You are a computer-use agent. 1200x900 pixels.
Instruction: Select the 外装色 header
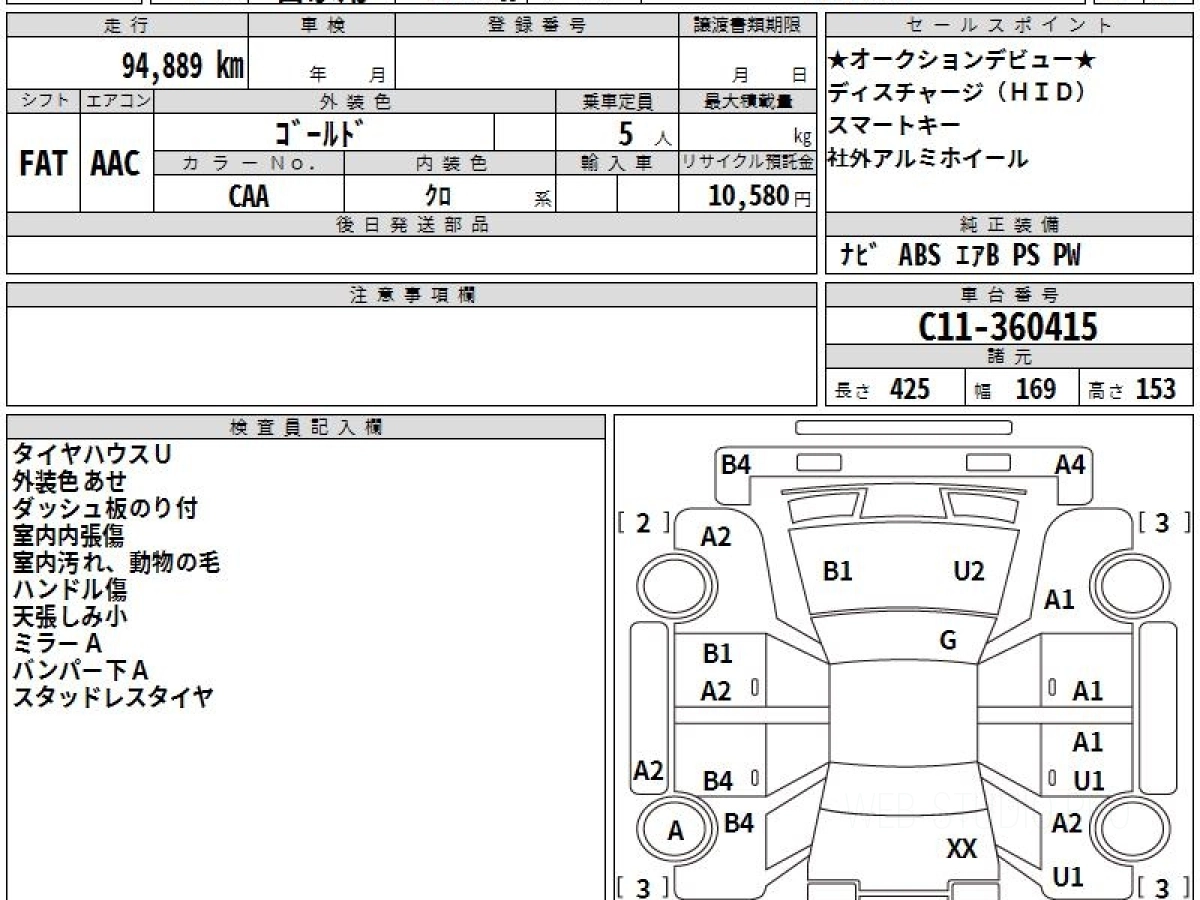pyautogui.click(x=355, y=101)
